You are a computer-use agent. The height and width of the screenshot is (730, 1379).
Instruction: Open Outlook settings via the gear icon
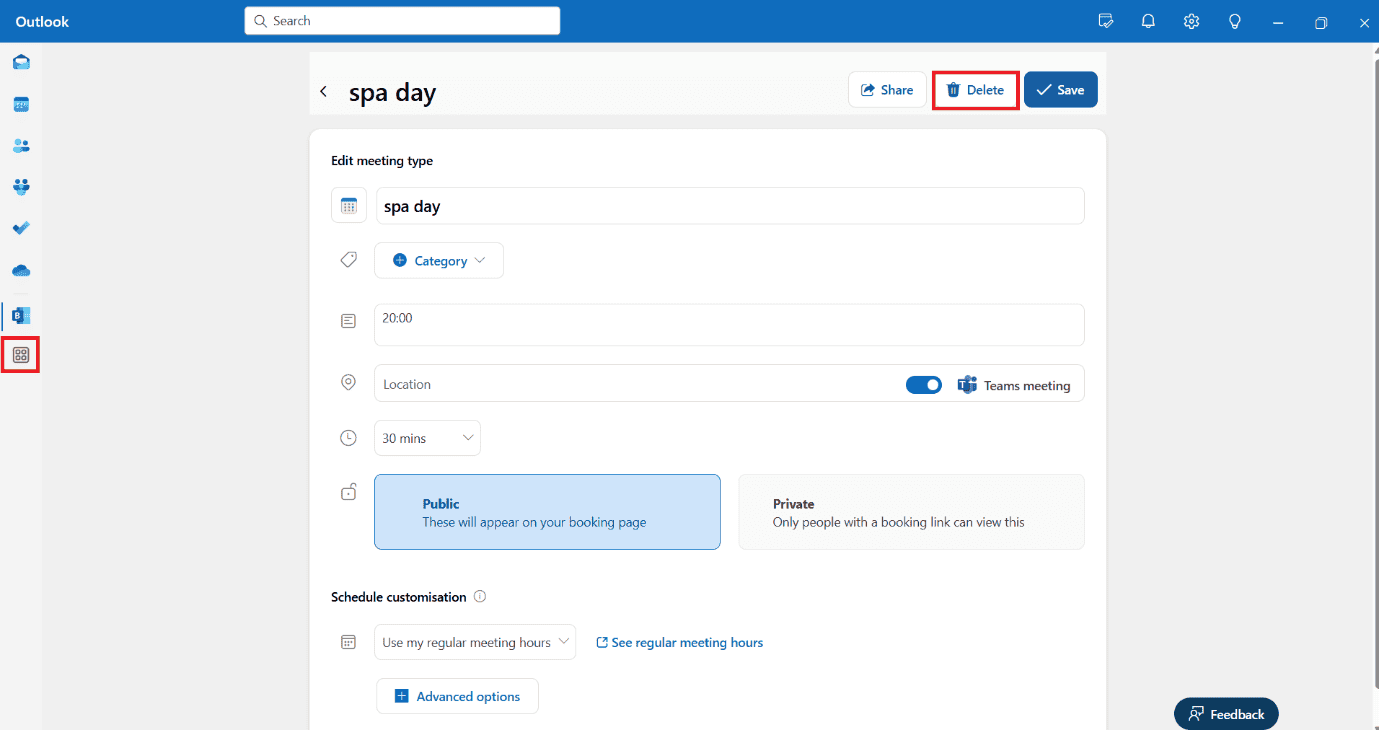pyautogui.click(x=1191, y=20)
